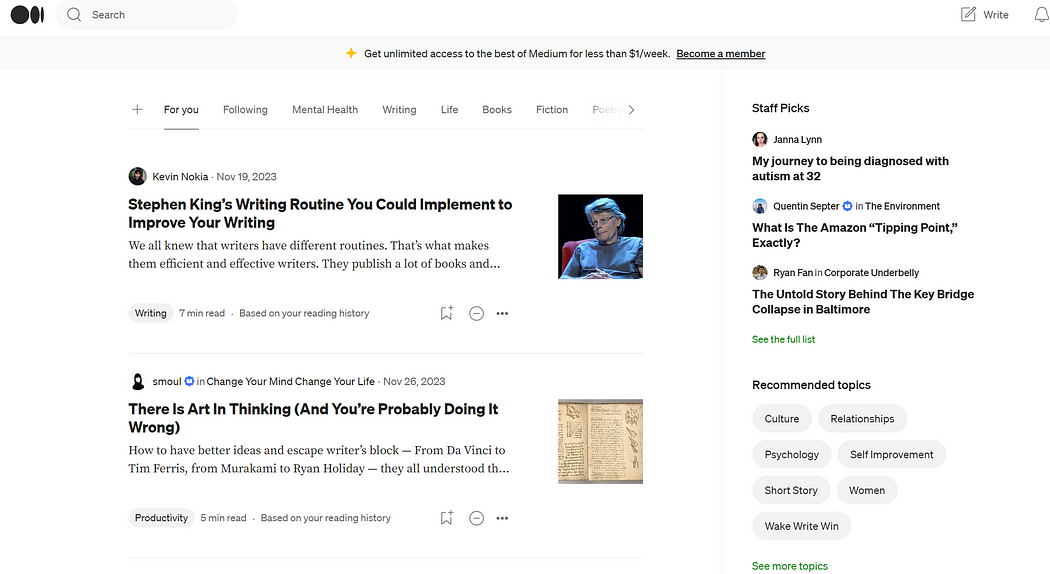The width and height of the screenshot is (1050, 574).
Task: Select the Psychology recommended topic
Action: [791, 455]
